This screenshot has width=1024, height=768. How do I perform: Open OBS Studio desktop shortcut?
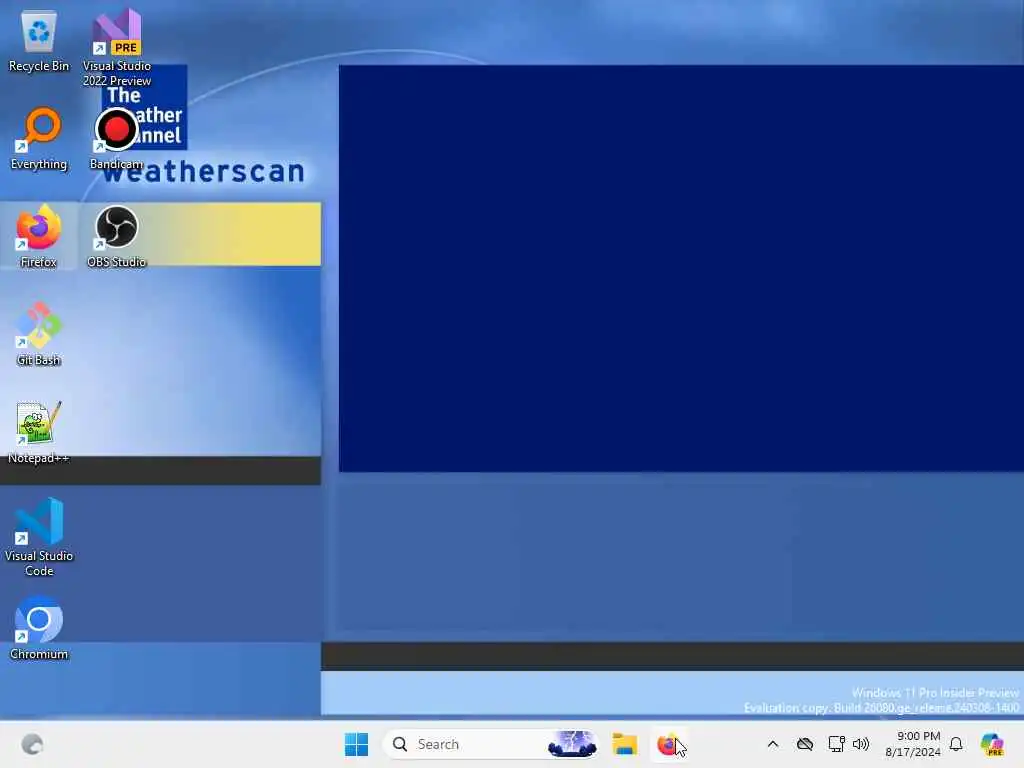point(117,236)
